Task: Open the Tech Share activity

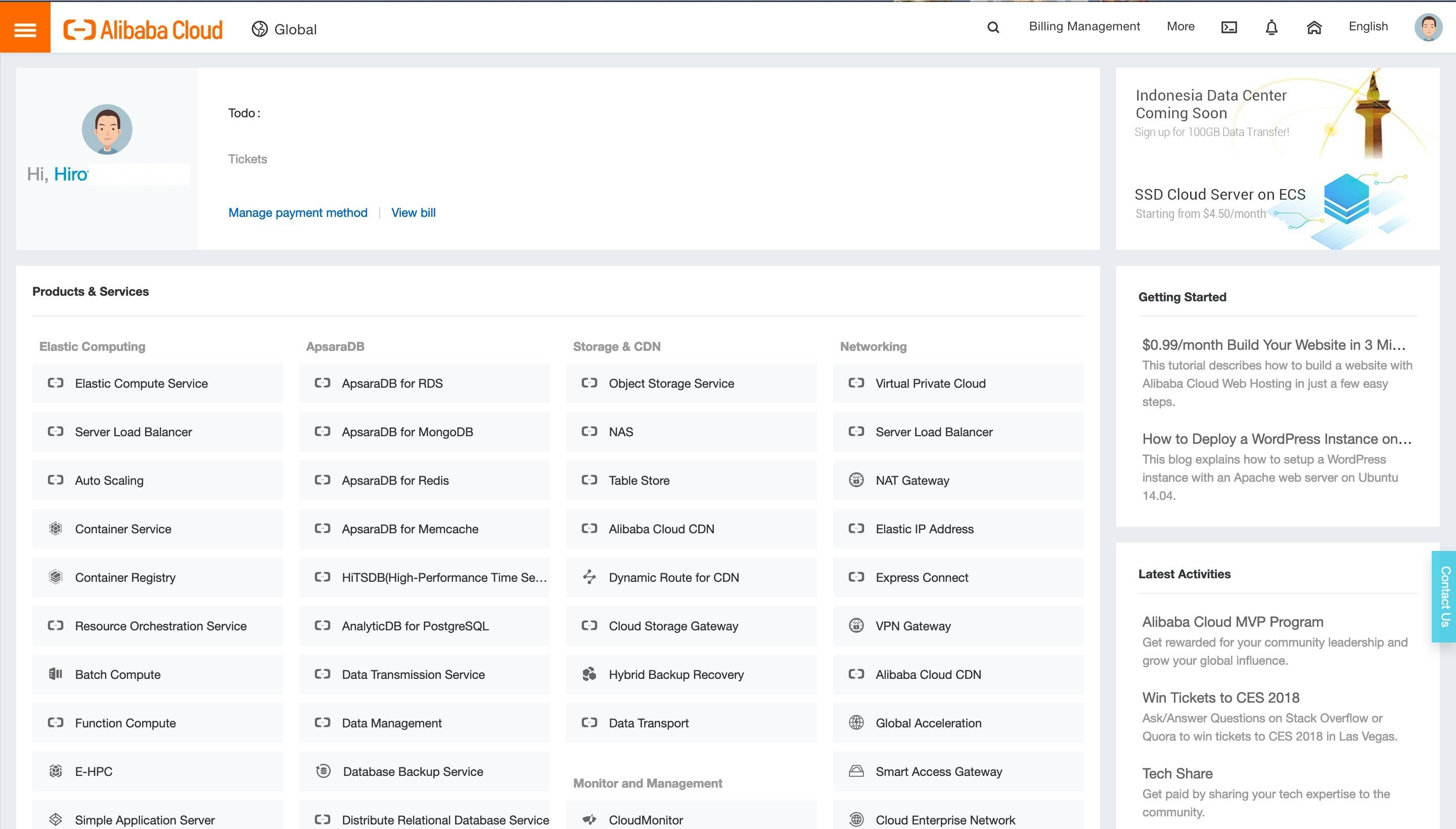Action: click(1177, 773)
